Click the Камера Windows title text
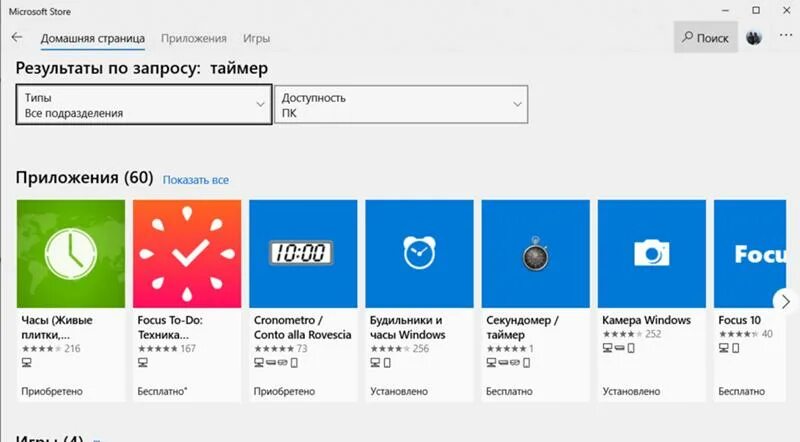 click(x=646, y=320)
